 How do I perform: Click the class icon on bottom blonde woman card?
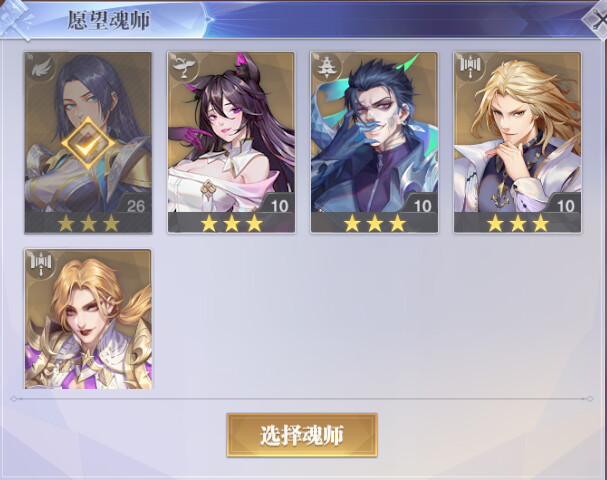click(41, 263)
